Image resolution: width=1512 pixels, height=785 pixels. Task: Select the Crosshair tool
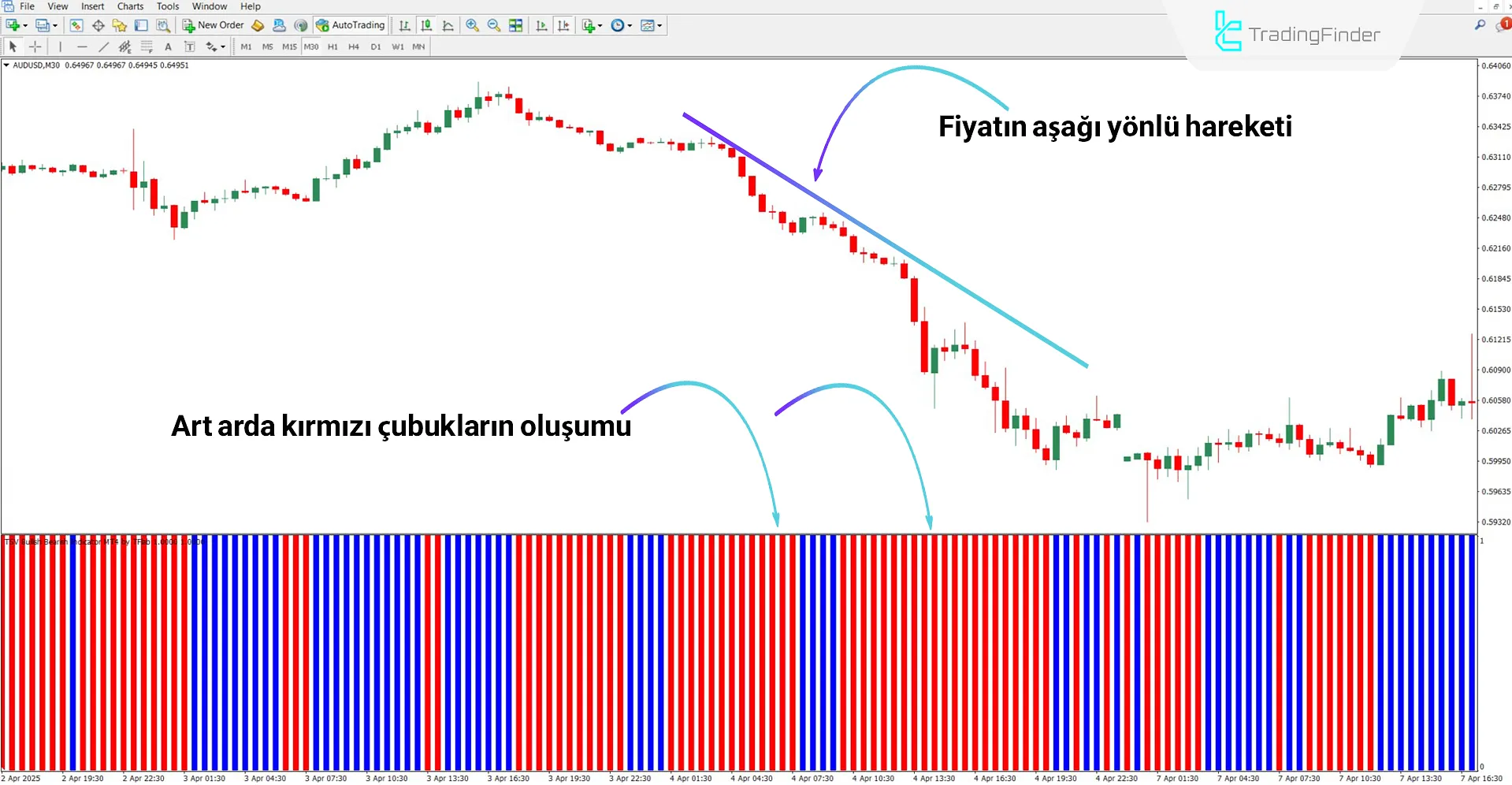[35, 47]
